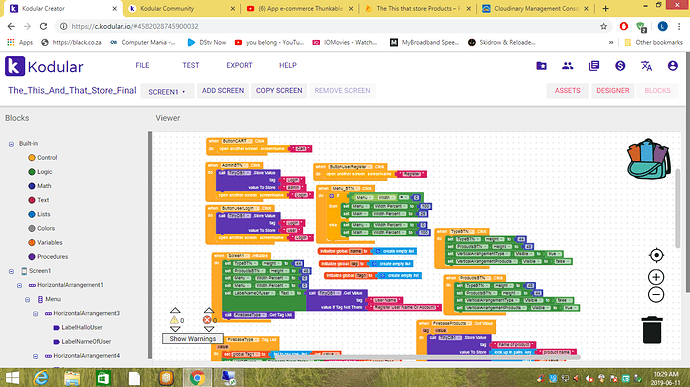Click the trash can in viewer

click(x=652, y=330)
